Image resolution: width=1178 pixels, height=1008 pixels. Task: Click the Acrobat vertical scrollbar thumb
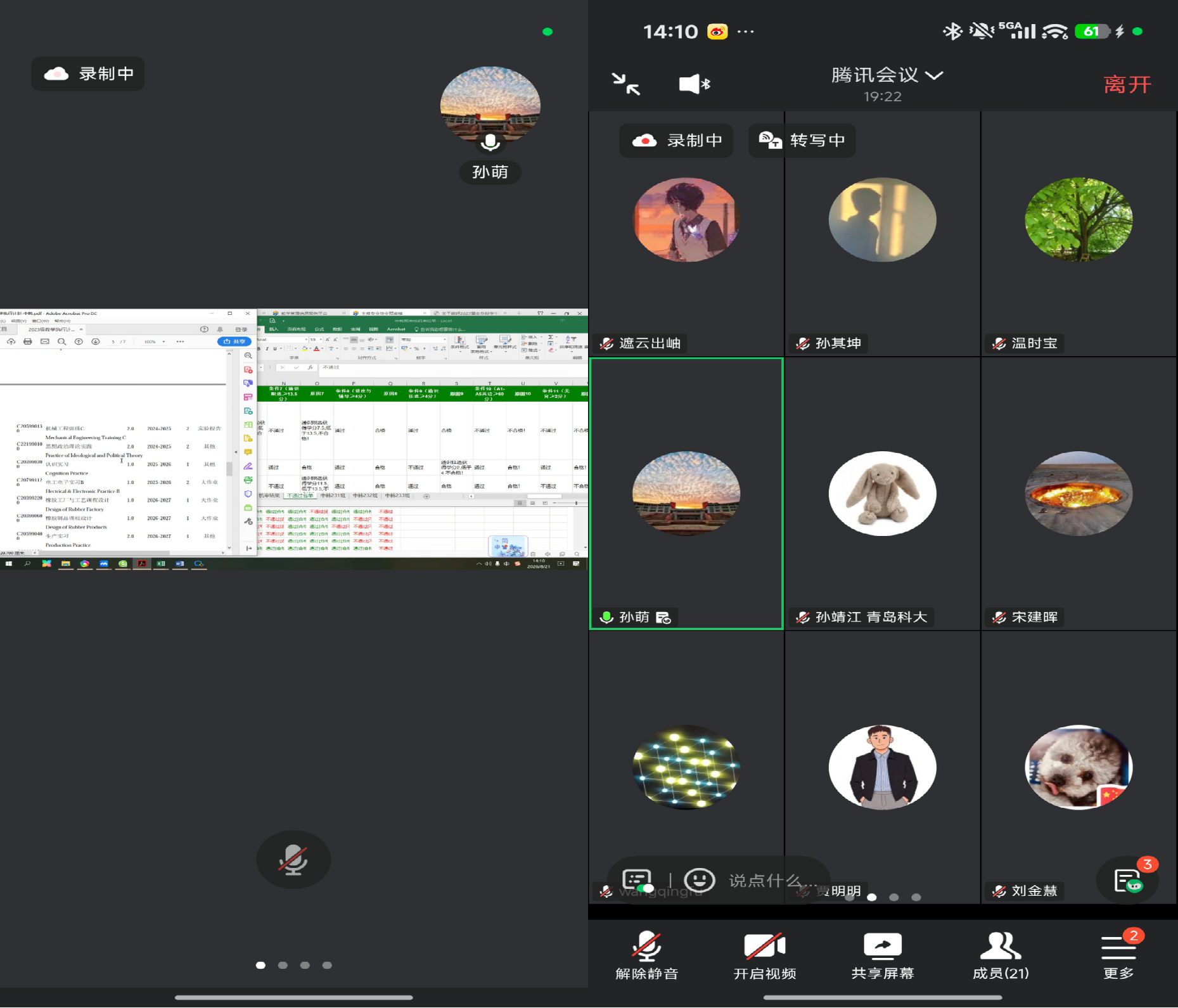[x=229, y=468]
